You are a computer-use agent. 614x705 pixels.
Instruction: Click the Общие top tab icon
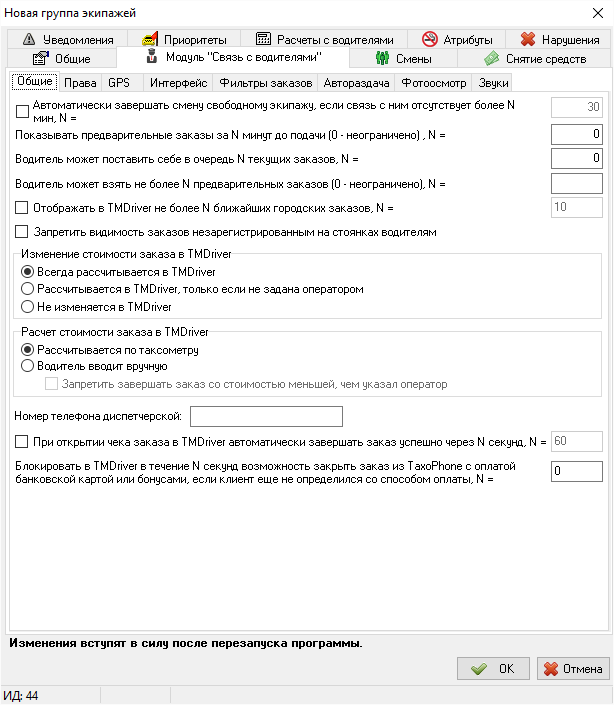pos(41,59)
